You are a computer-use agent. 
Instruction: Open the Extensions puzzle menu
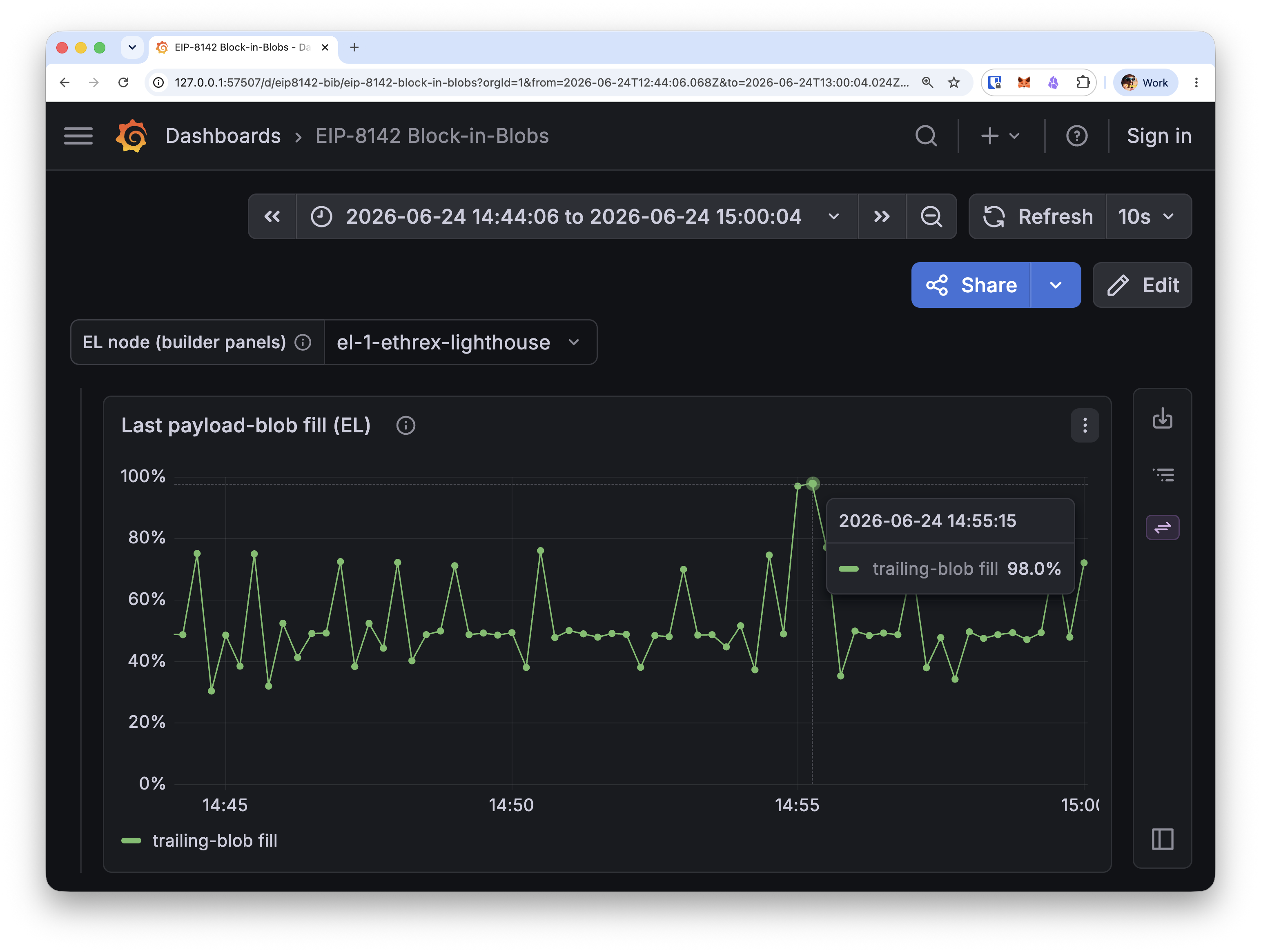(1083, 82)
